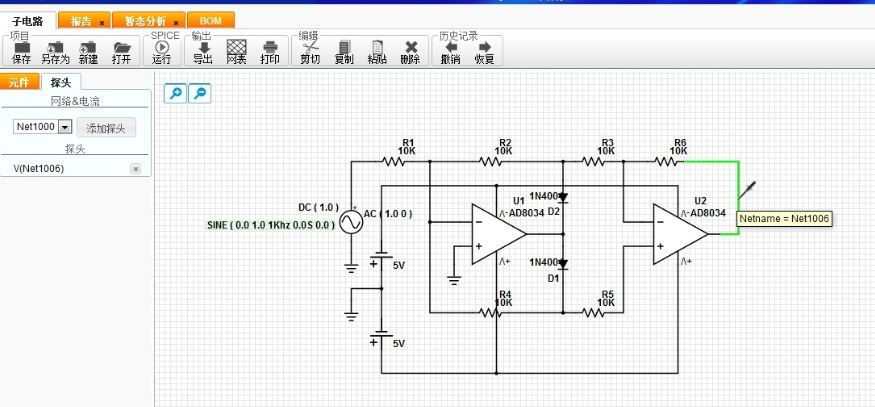The height and width of the screenshot is (407, 875).
Task: Click the 剪切 scissors icon
Action: (x=310, y=48)
